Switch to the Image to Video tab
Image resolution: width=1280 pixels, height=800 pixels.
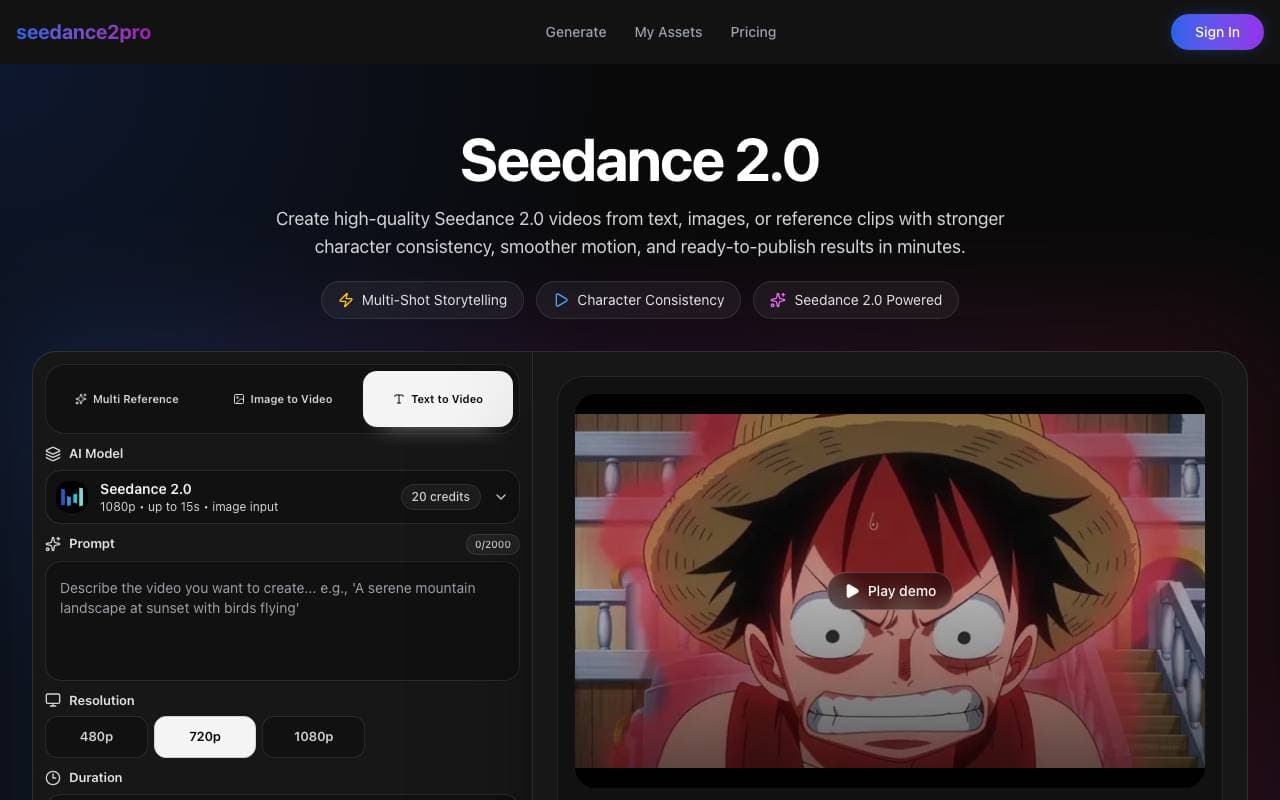(282, 399)
